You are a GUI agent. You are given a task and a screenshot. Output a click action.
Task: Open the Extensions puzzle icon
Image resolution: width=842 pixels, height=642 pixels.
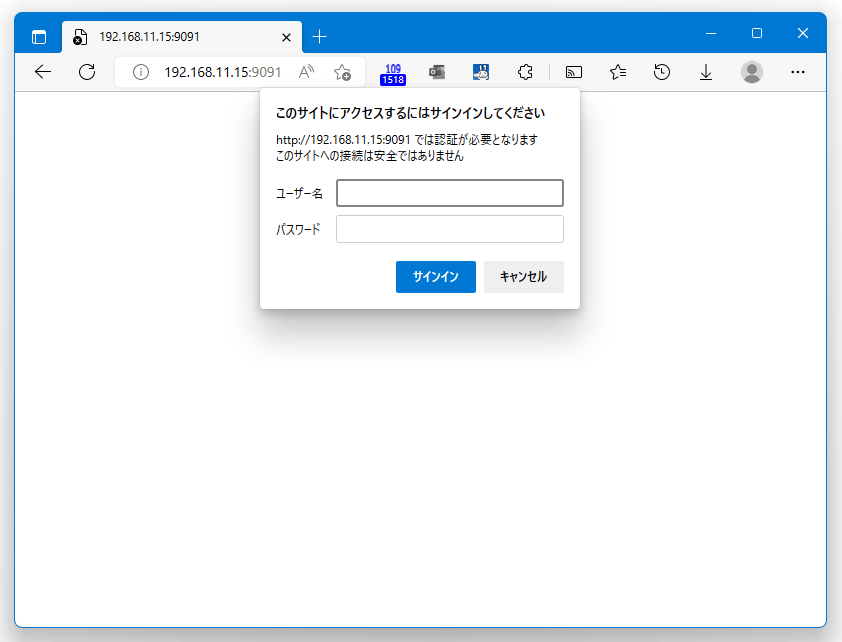(525, 72)
